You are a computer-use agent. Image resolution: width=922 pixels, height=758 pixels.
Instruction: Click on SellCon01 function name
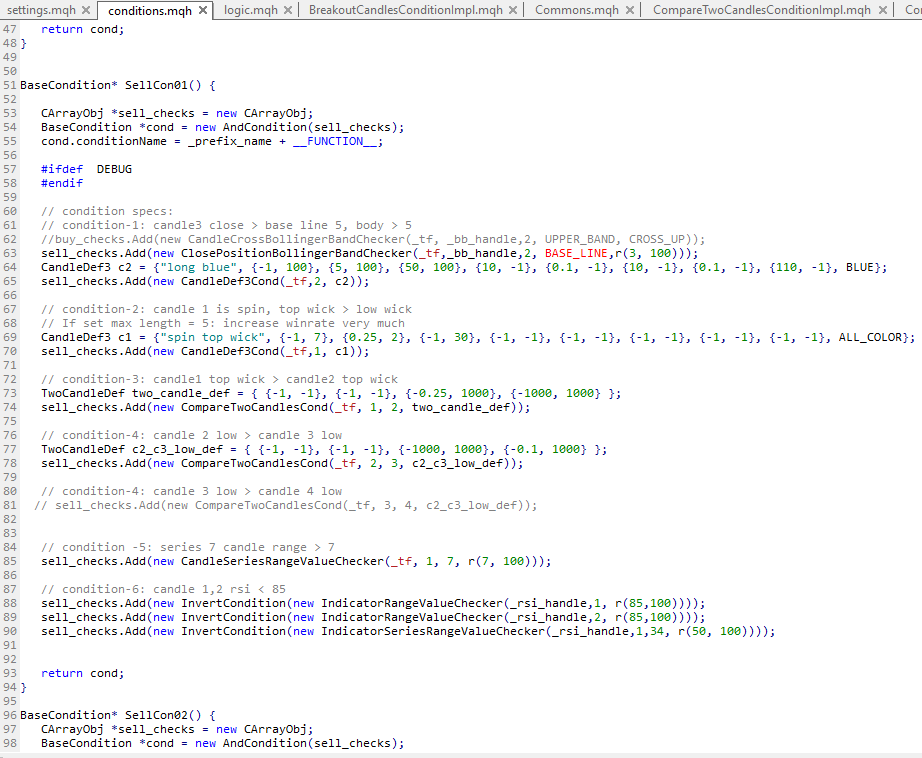pos(156,85)
